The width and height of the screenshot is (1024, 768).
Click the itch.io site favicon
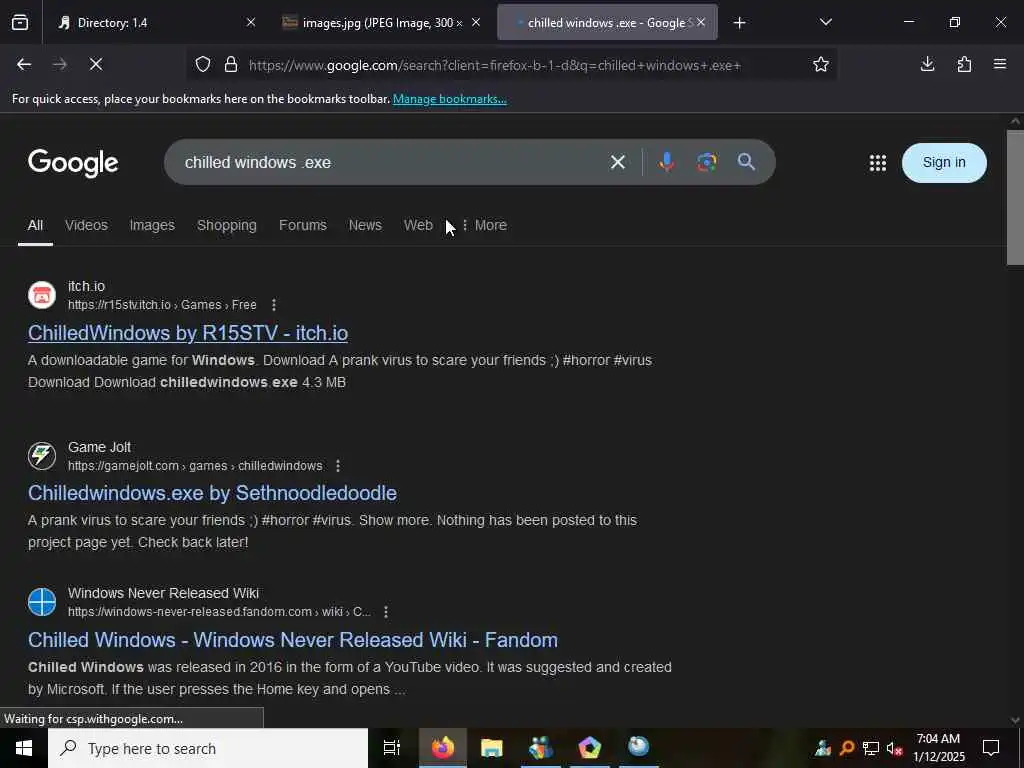pos(42,295)
